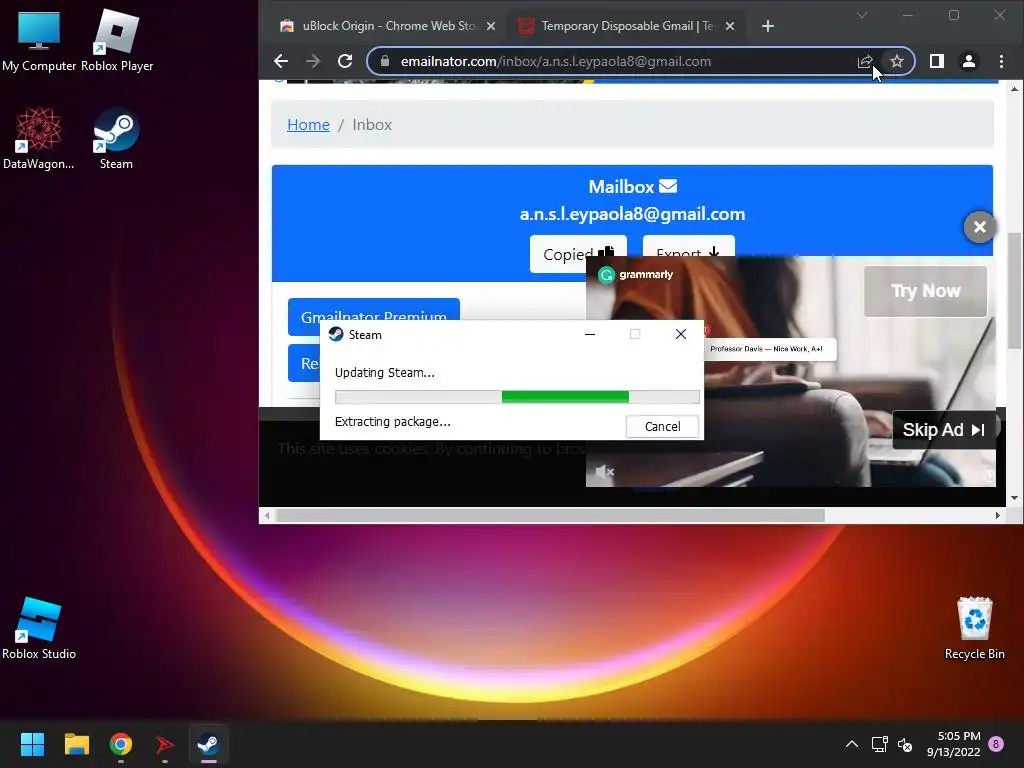1024x768 pixels.
Task: Open muted volume tray icon
Action: tap(905, 744)
